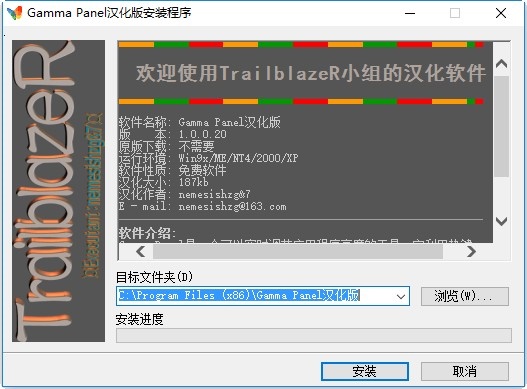Click the horizontal scroll right arrow
Screen dimensions: 527x389
pyautogui.click(x=471, y=251)
